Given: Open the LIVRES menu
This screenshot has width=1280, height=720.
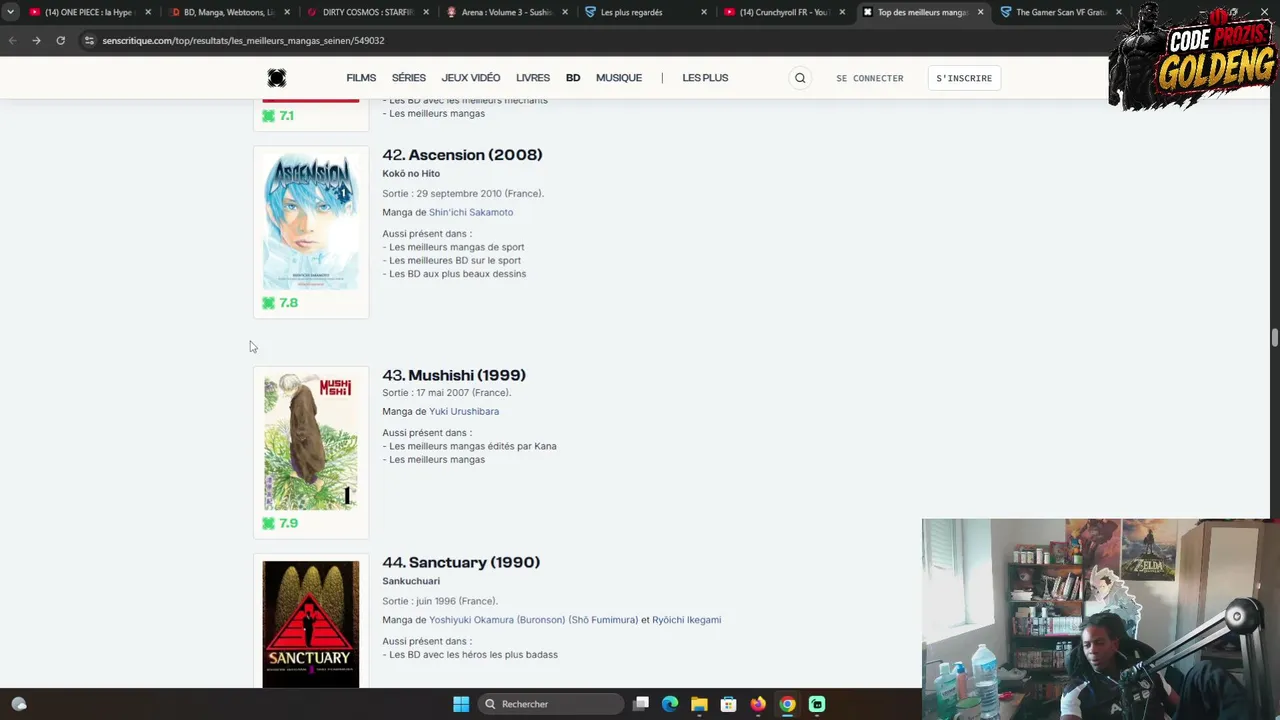Looking at the screenshot, I should point(533,78).
